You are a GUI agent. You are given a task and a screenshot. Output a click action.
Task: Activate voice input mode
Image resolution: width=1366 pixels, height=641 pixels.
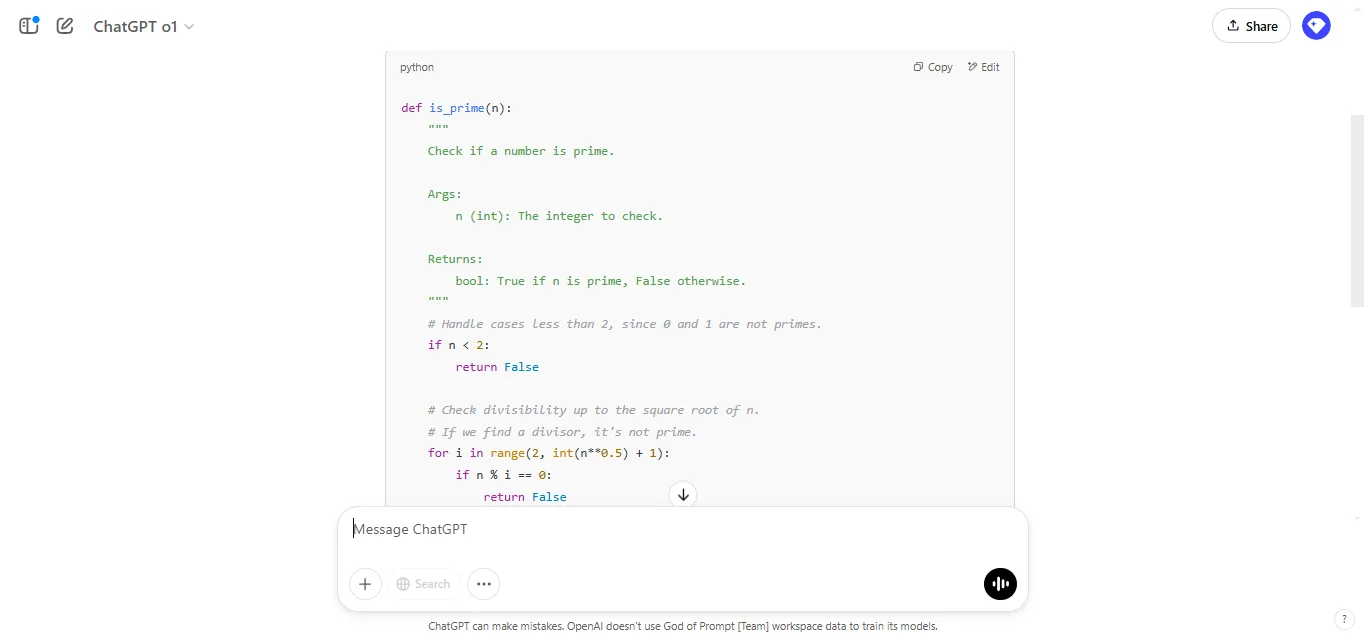pyautogui.click(x=1000, y=584)
